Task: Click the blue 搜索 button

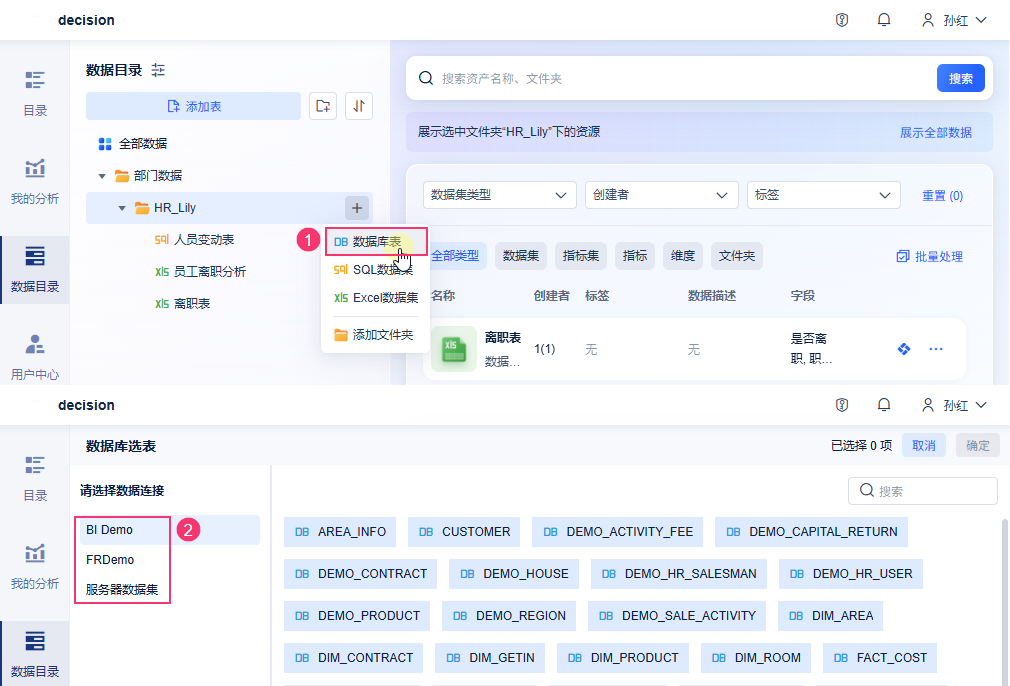Action: 960,78
